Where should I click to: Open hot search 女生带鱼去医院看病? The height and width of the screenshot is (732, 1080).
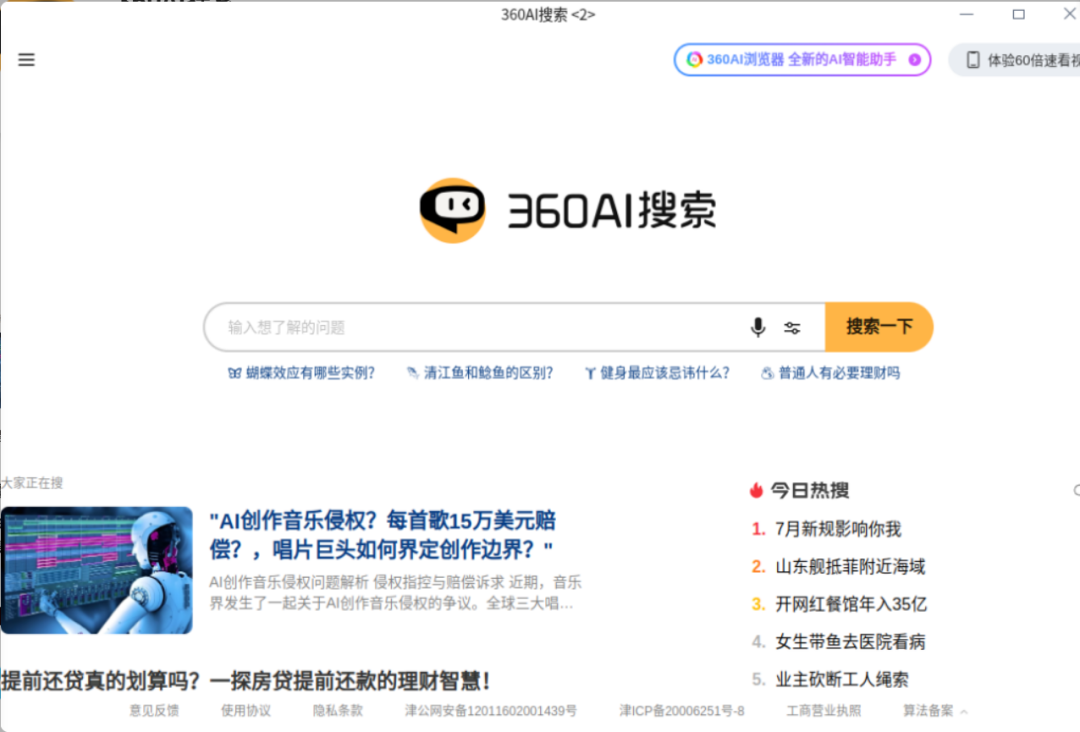[x=850, y=642]
